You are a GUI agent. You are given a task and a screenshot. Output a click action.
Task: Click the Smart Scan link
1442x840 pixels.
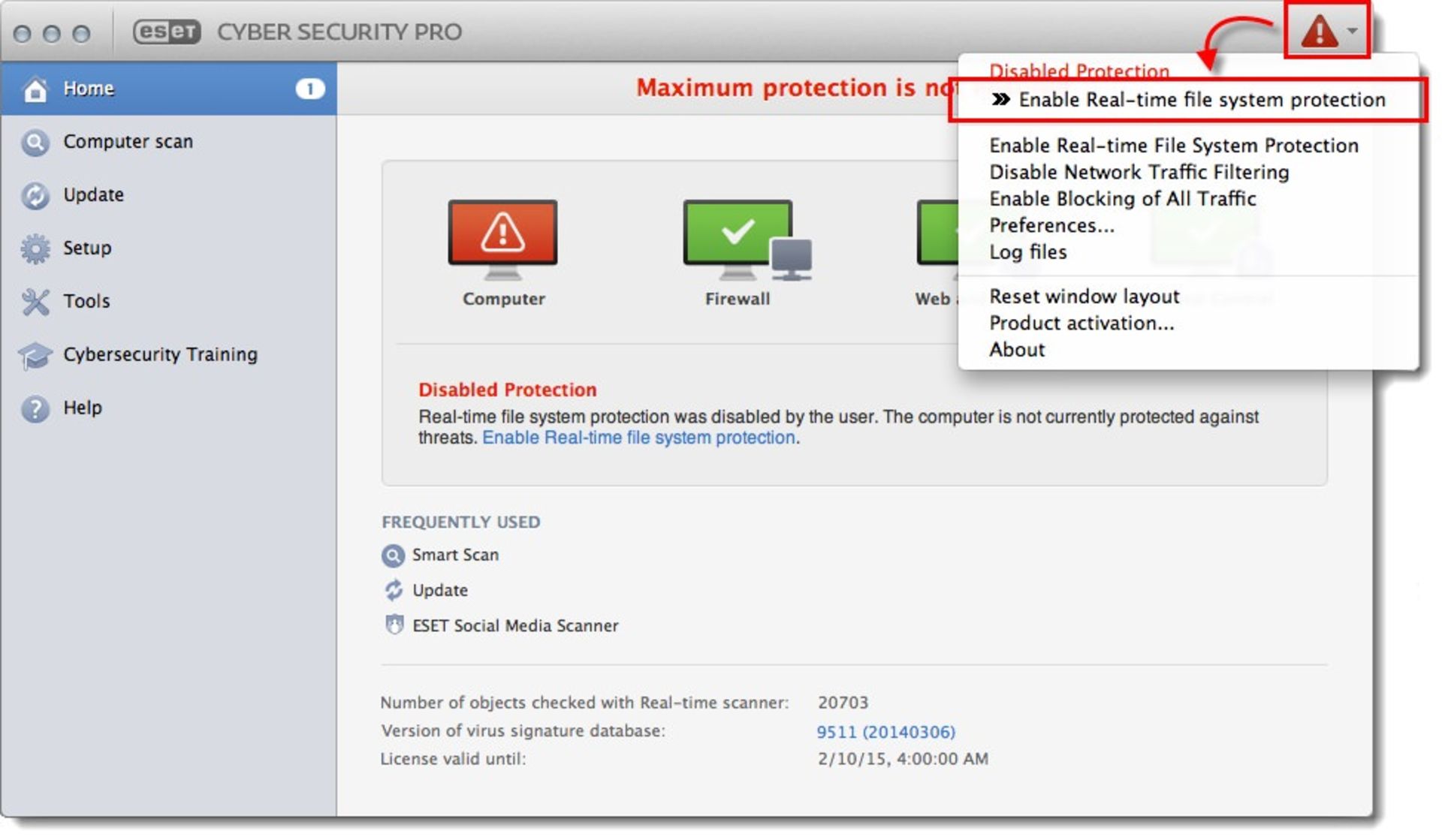[x=455, y=555]
